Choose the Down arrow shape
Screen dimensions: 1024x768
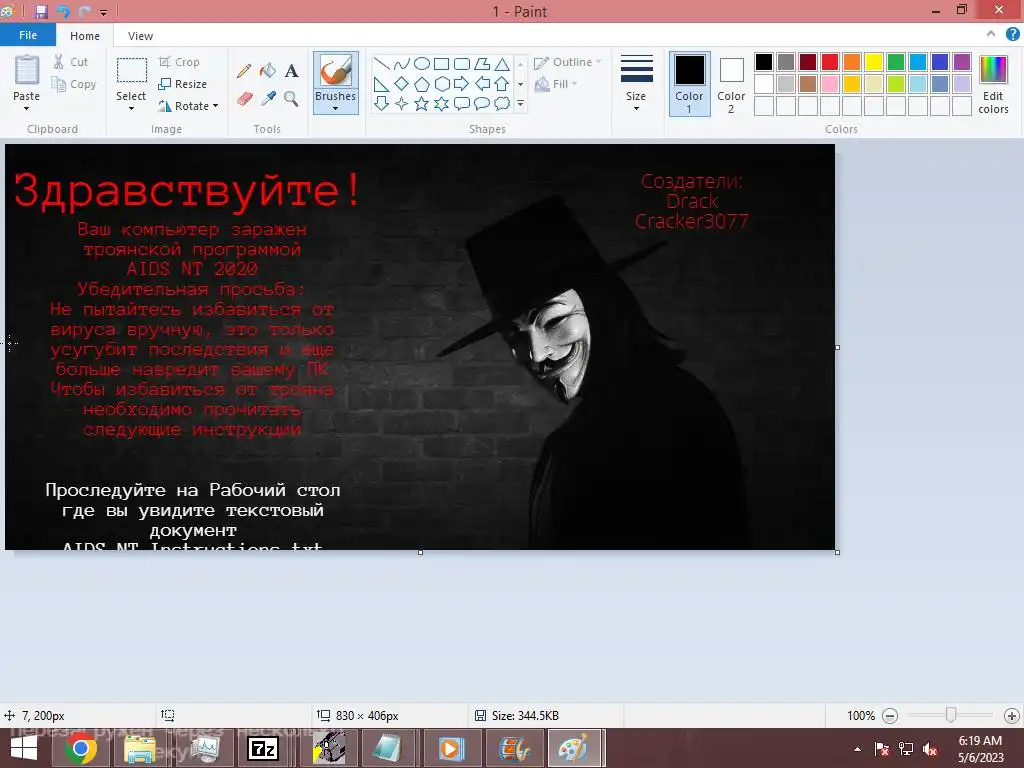point(381,103)
